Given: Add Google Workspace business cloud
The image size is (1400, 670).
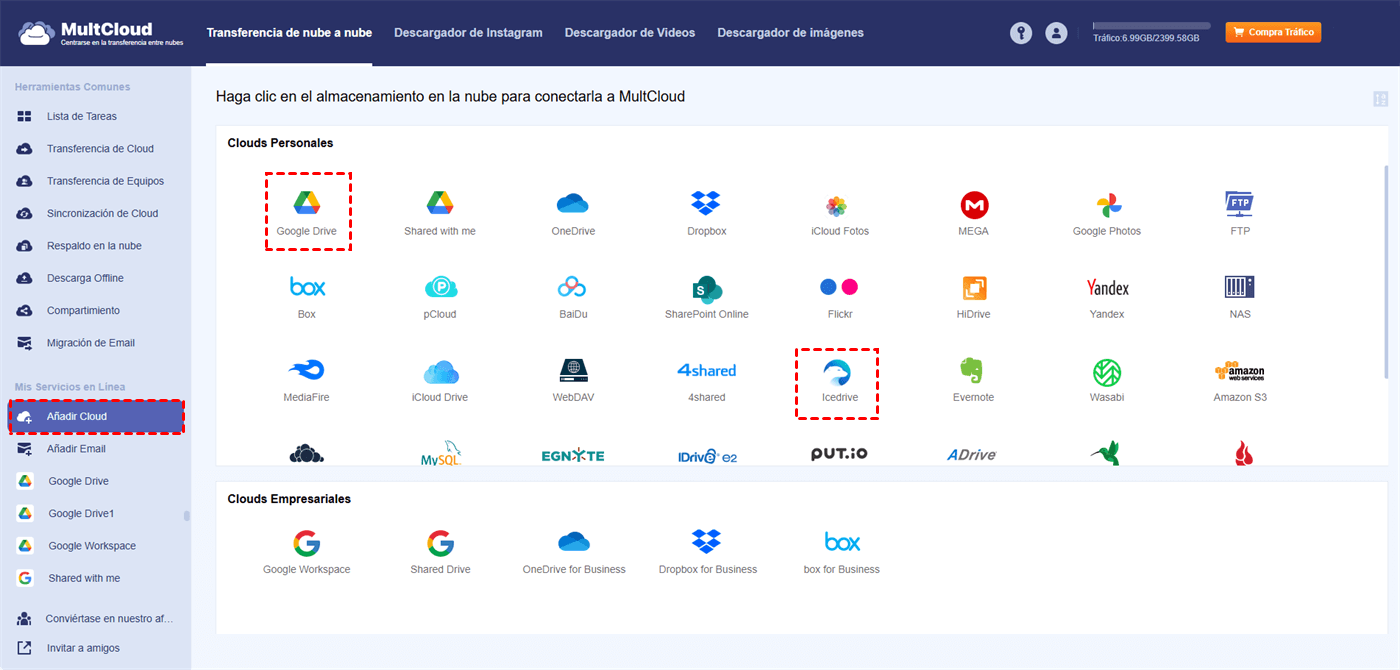Looking at the screenshot, I should pyautogui.click(x=307, y=543).
